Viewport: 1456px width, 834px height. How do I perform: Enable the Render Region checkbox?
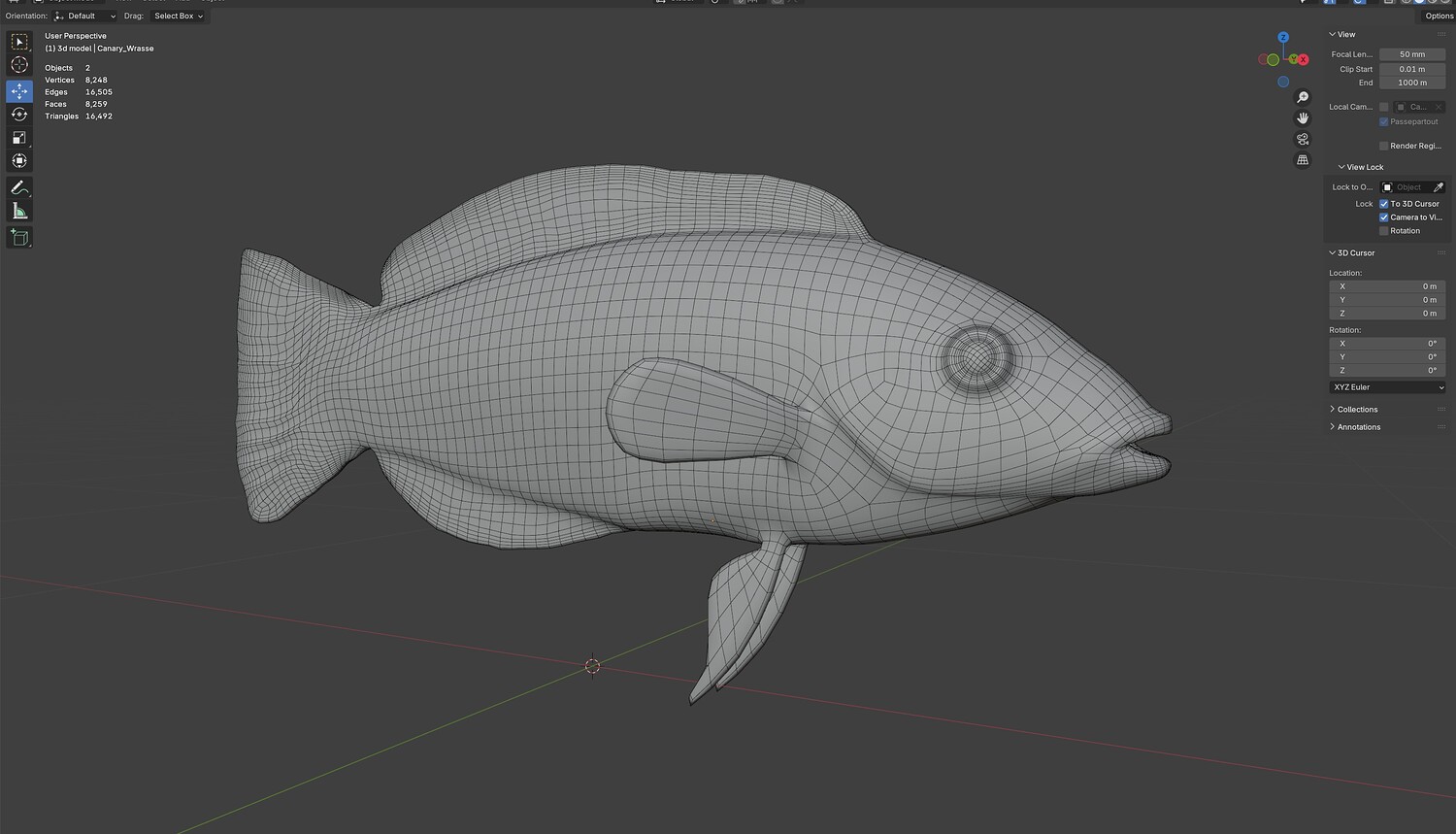pyautogui.click(x=1383, y=146)
